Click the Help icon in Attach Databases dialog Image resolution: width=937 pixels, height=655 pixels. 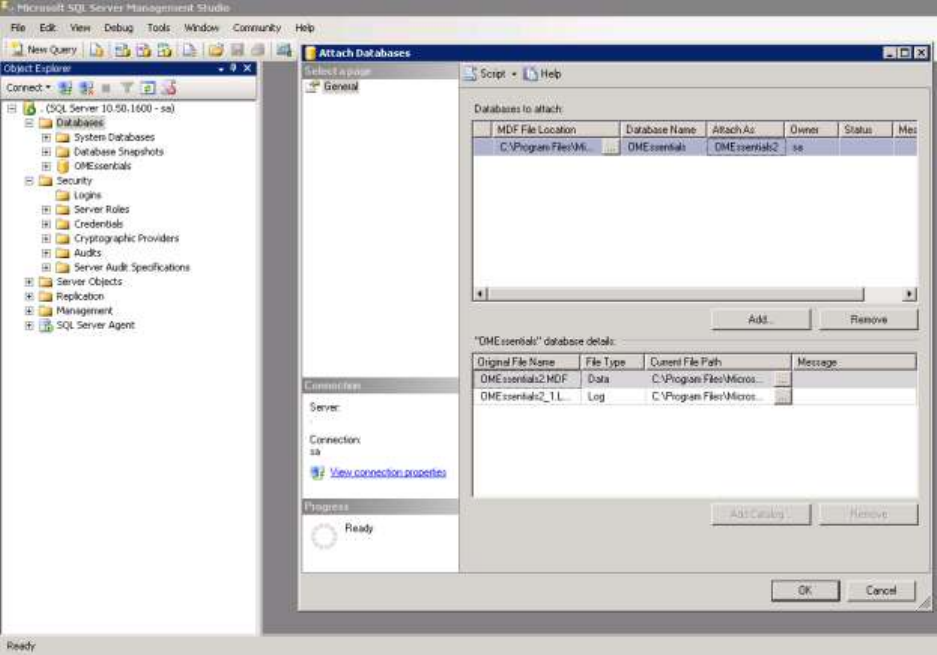tap(530, 74)
